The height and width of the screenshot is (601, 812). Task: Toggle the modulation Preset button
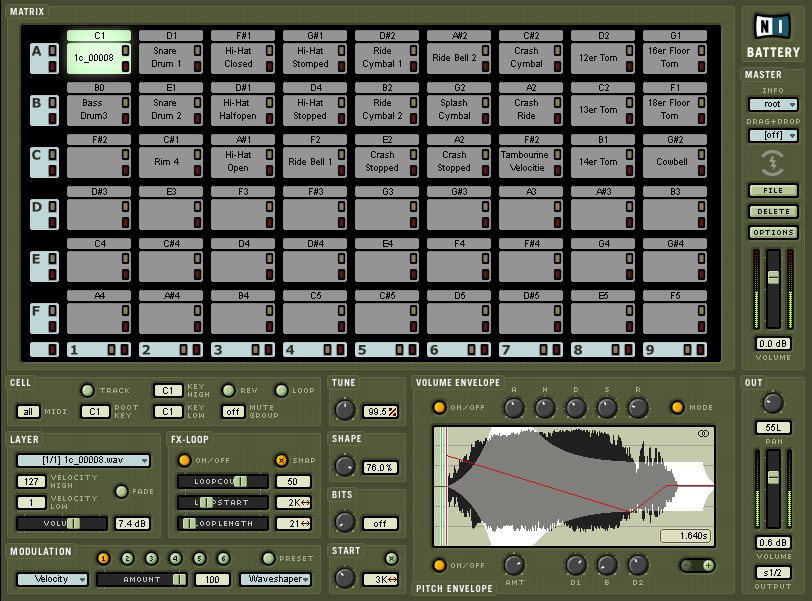(x=268, y=558)
